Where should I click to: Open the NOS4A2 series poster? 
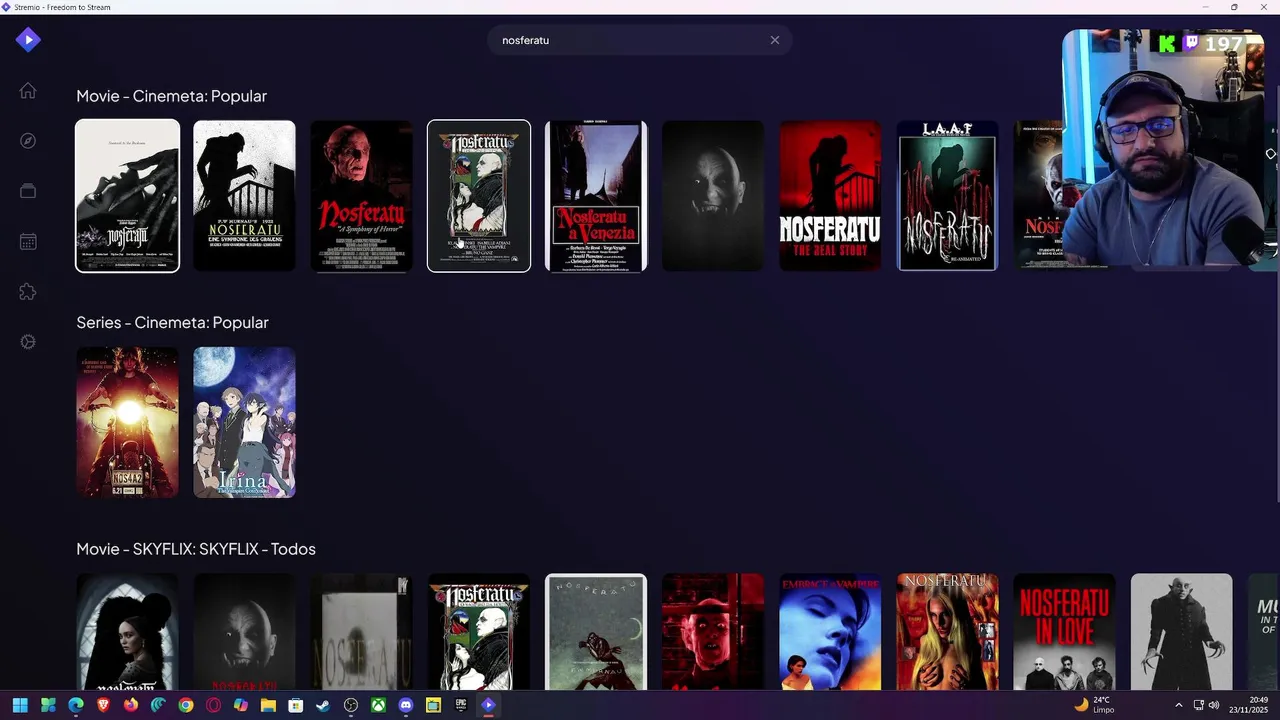[127, 422]
